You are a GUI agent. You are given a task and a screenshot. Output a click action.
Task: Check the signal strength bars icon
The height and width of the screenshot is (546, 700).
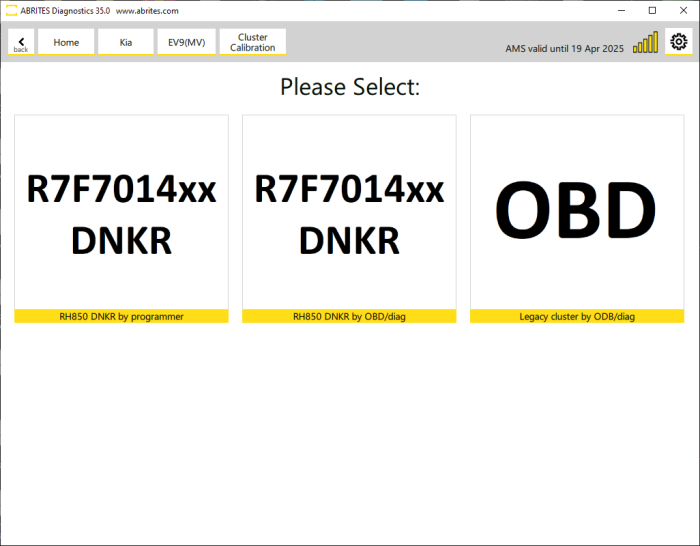click(x=645, y=42)
